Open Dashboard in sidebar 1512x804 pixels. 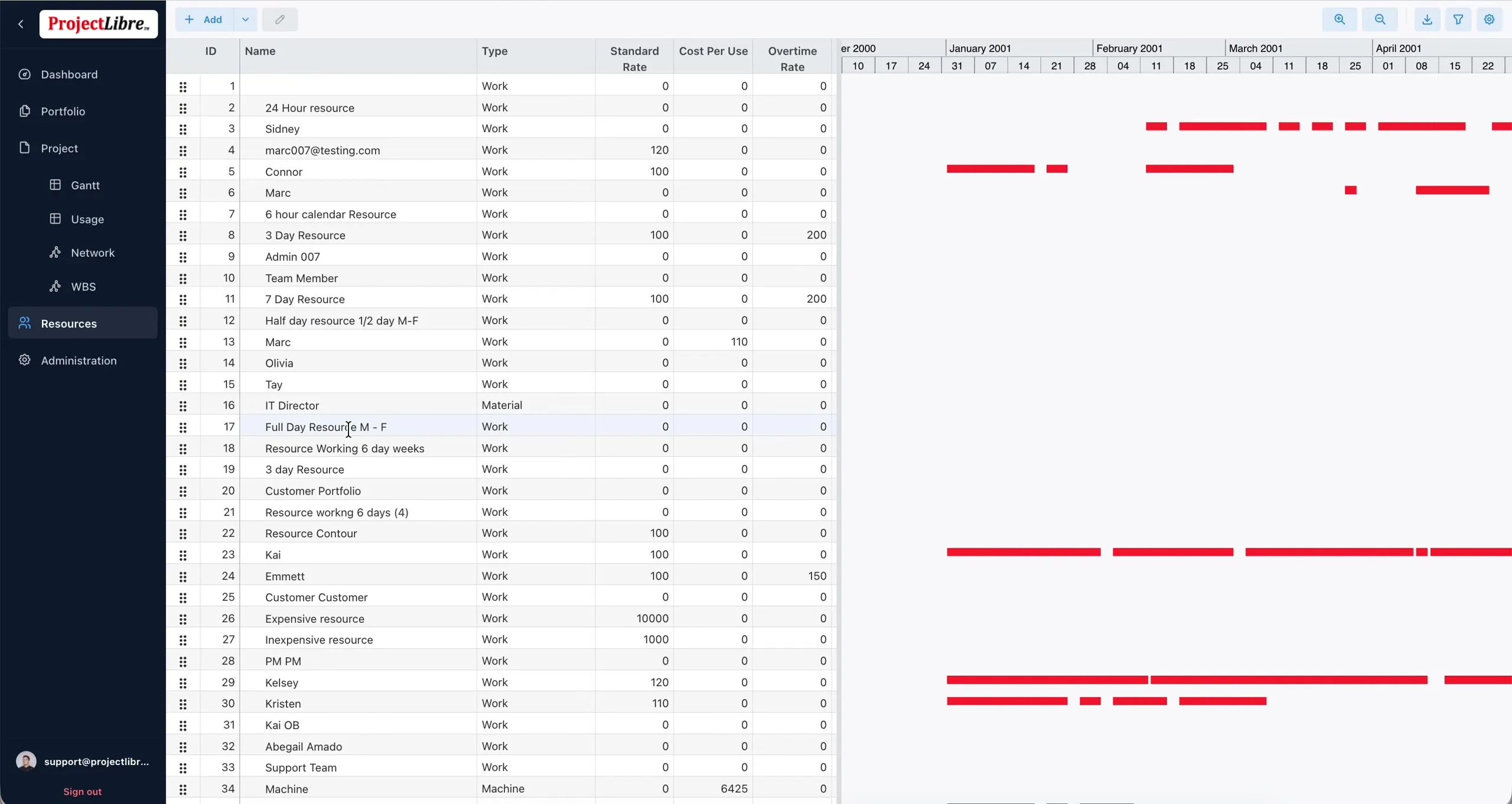click(x=83, y=74)
